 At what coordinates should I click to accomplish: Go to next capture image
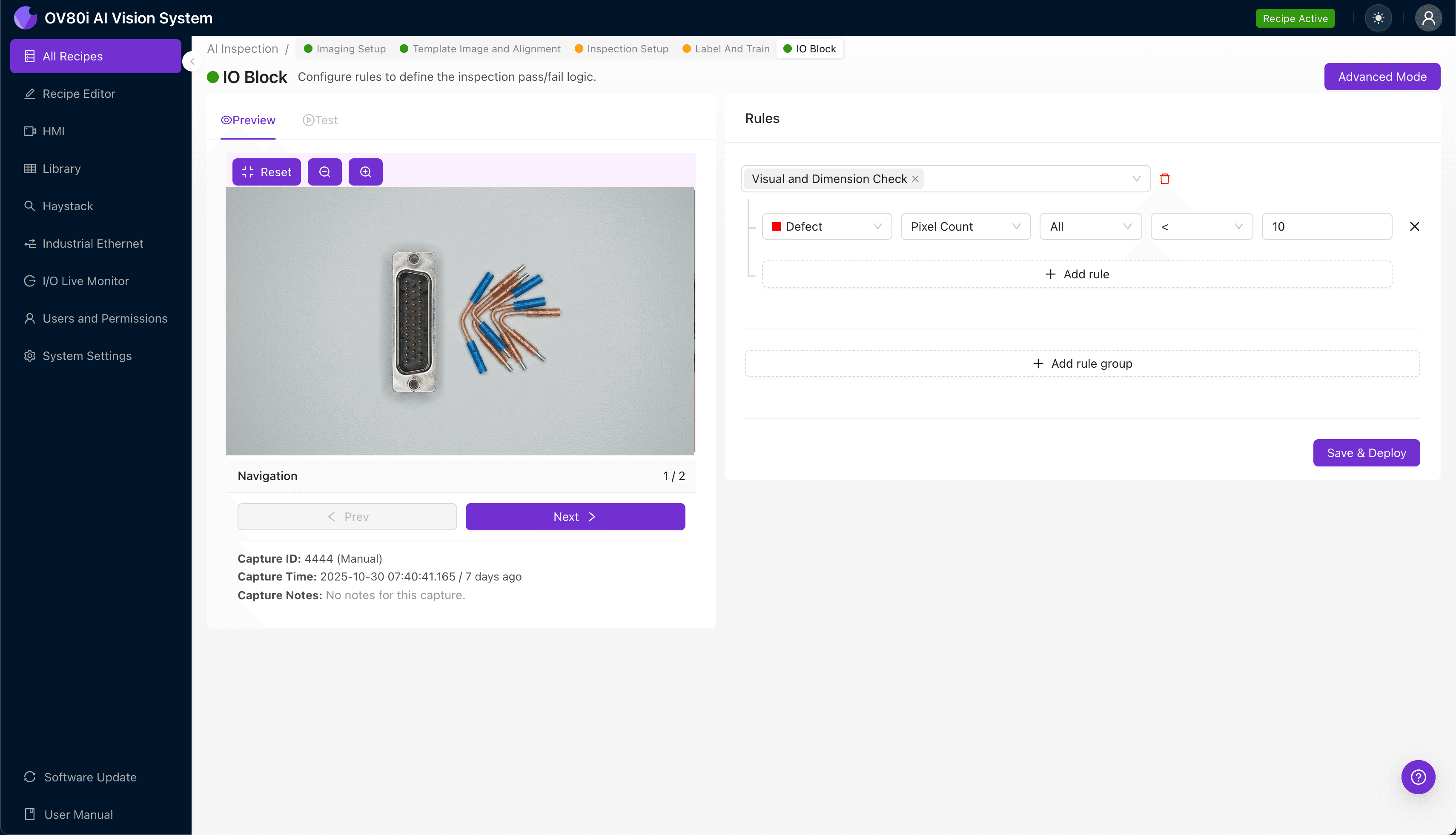click(576, 517)
